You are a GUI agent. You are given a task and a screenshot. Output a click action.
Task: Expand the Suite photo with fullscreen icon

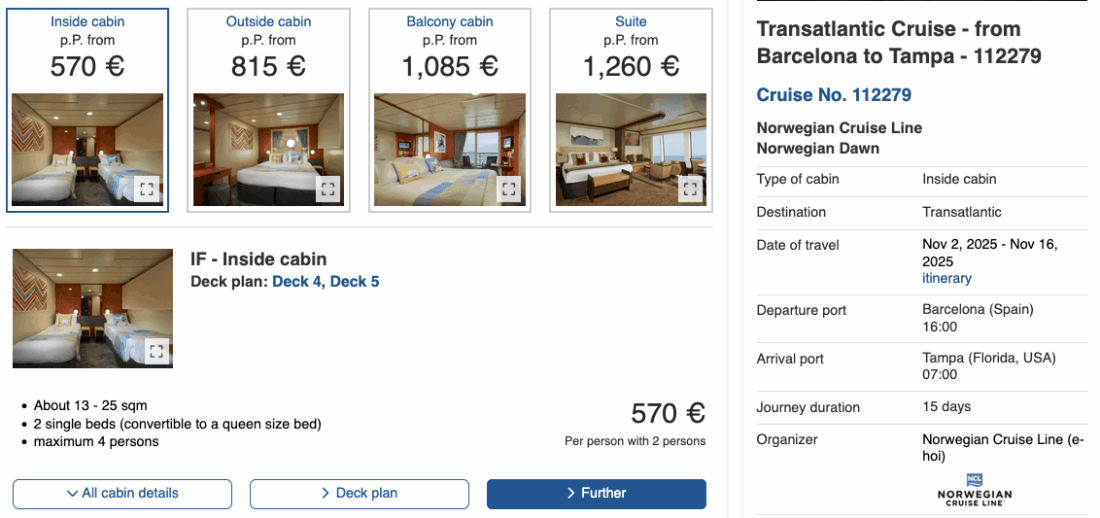690,189
